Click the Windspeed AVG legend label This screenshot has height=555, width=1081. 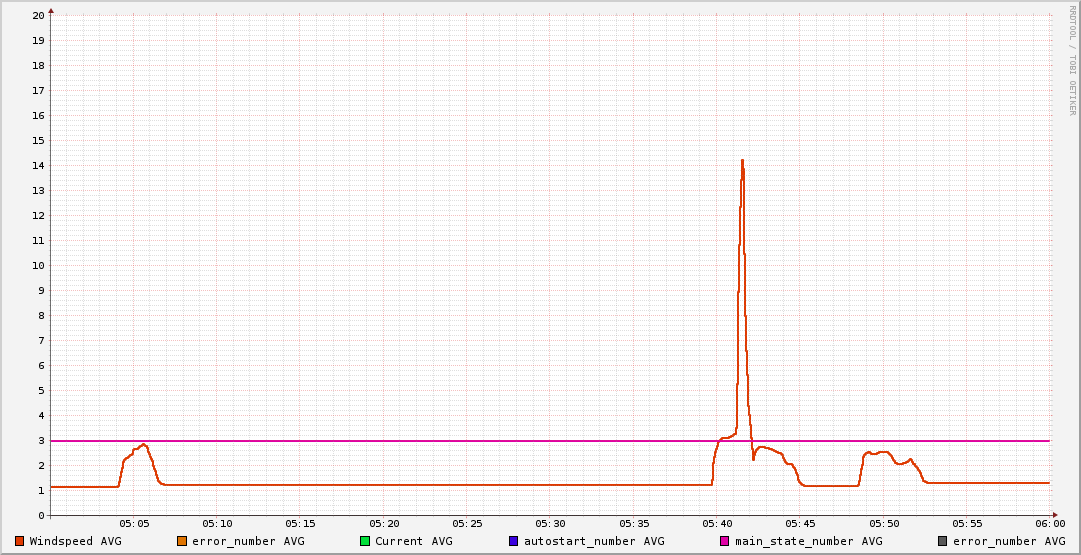click(75, 541)
